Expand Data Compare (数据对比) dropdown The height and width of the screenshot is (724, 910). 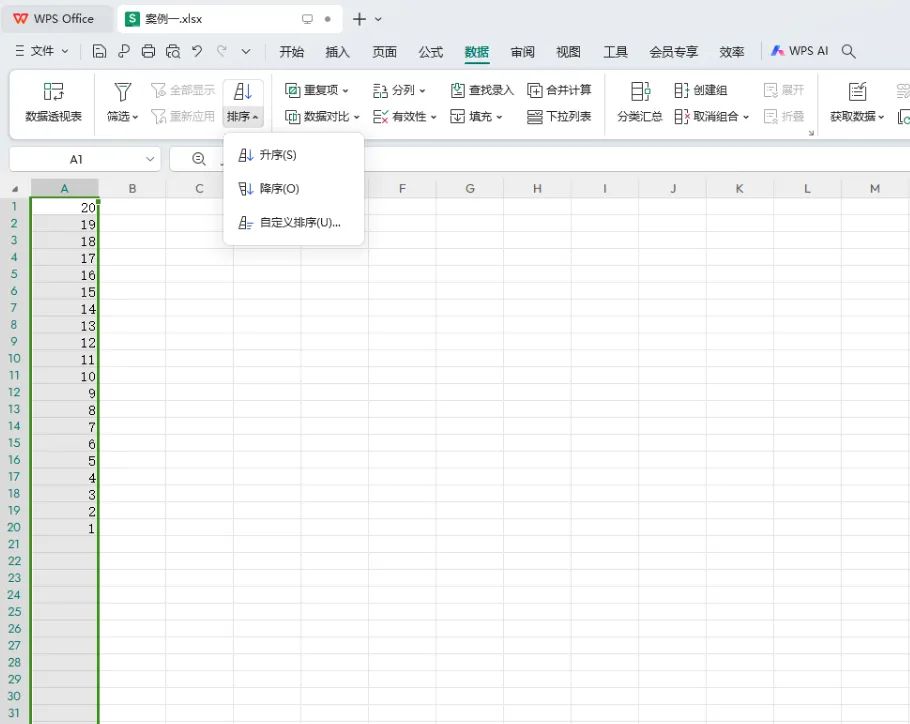coord(356,117)
